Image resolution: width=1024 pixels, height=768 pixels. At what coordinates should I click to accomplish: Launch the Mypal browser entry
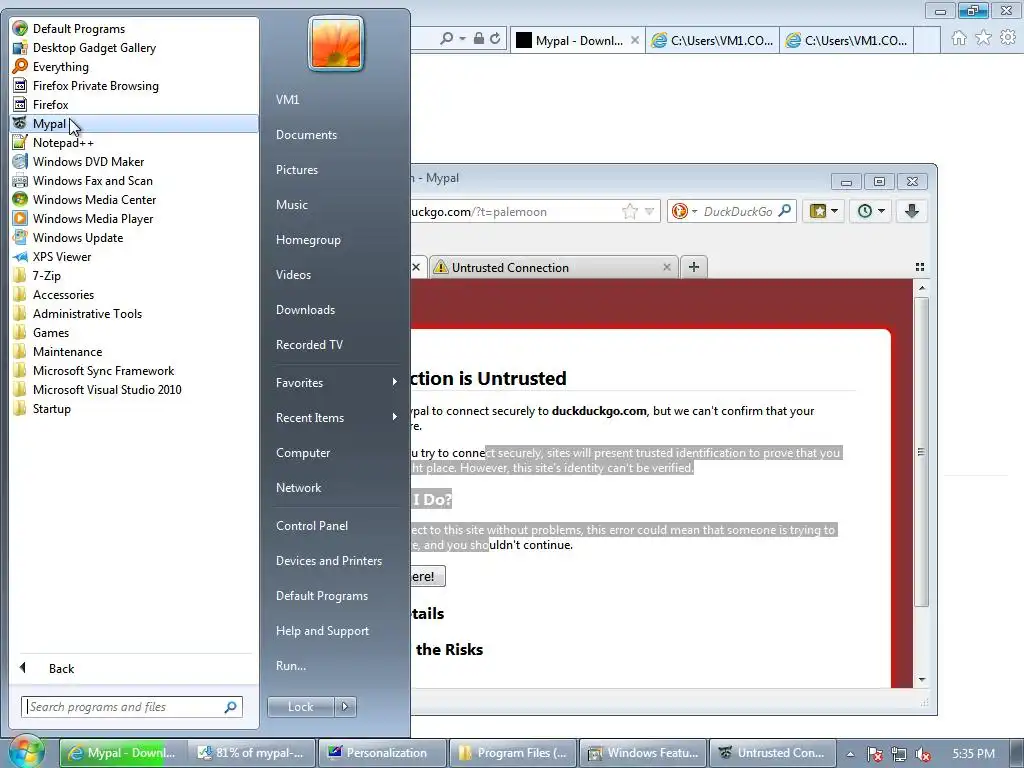click(134, 123)
